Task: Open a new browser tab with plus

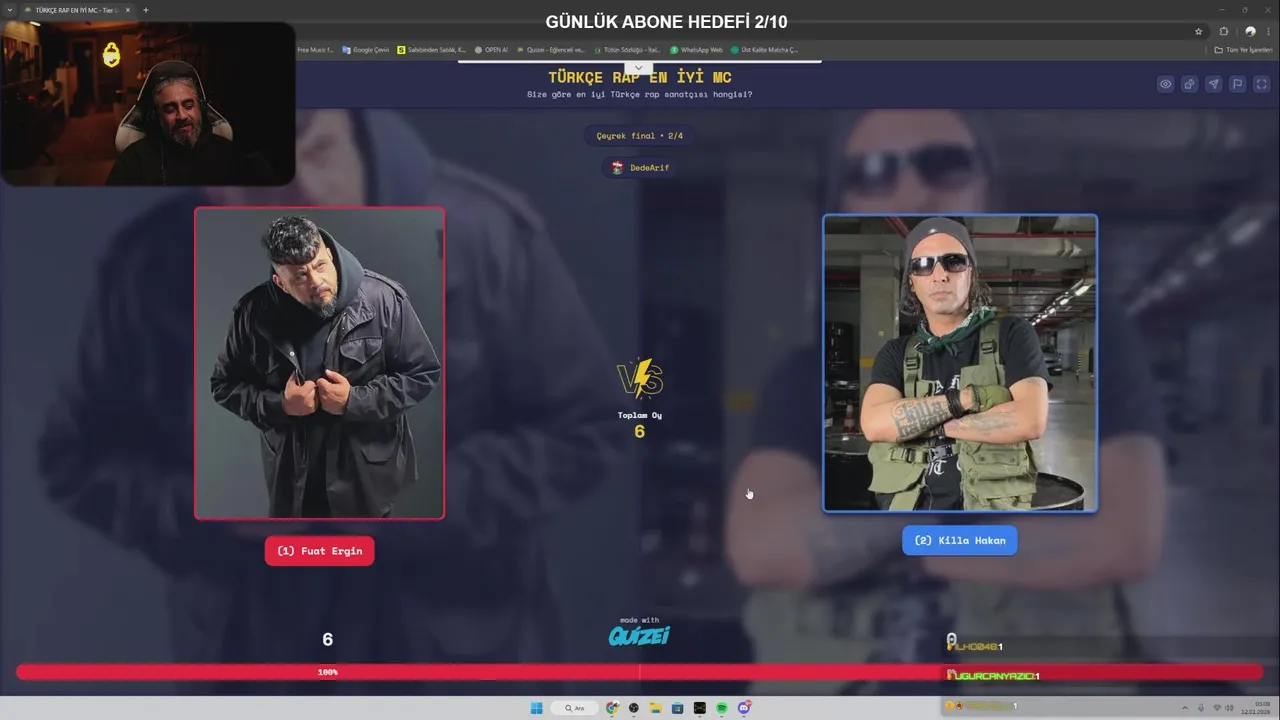Action: pyautogui.click(x=145, y=10)
